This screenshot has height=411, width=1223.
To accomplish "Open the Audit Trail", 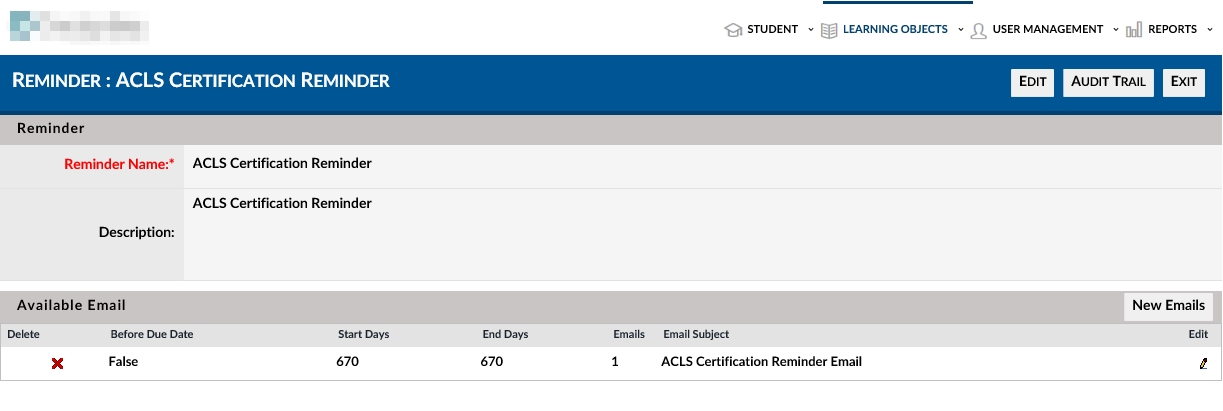I will click(1108, 82).
